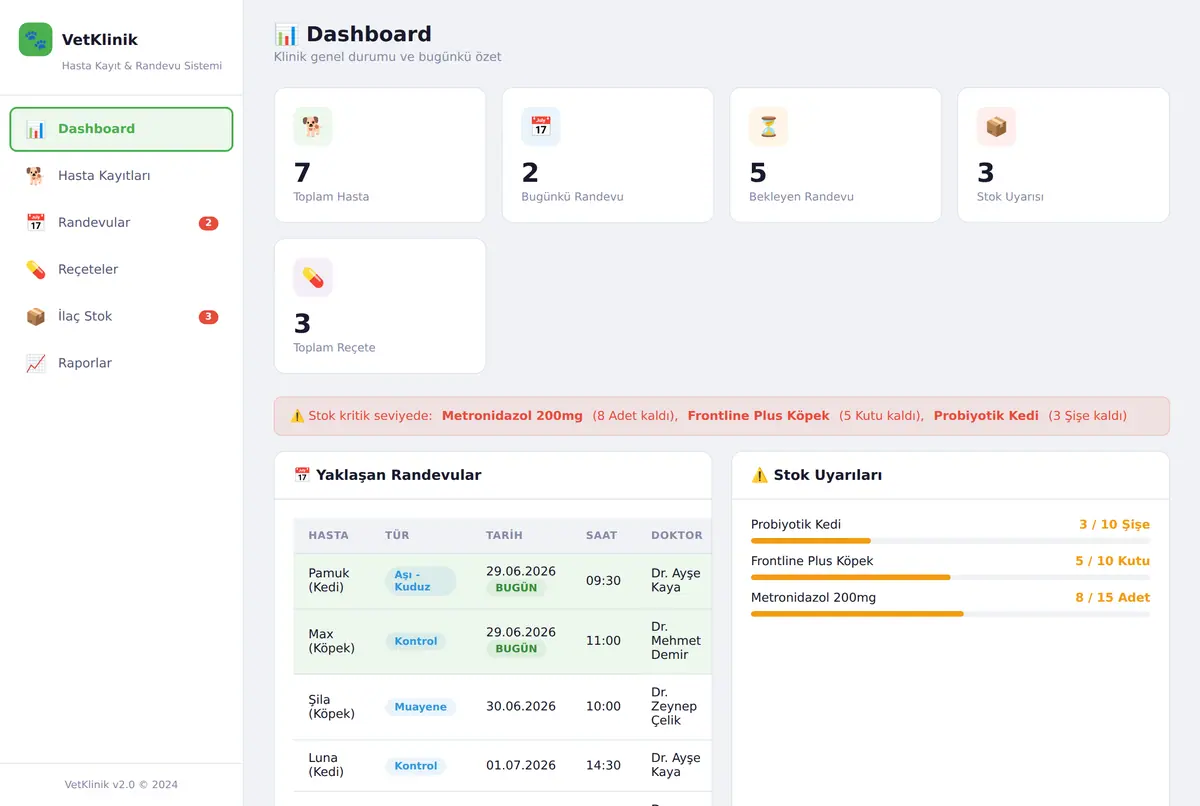Click Dr. Mehmet Demir in the table
The height and width of the screenshot is (806, 1200).
click(676, 641)
